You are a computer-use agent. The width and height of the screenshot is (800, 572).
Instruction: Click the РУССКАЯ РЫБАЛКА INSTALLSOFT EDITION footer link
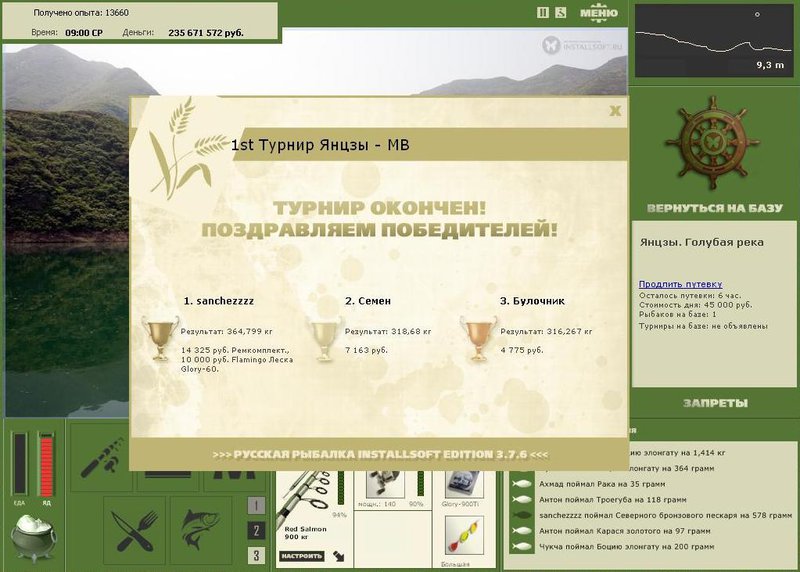[380, 454]
